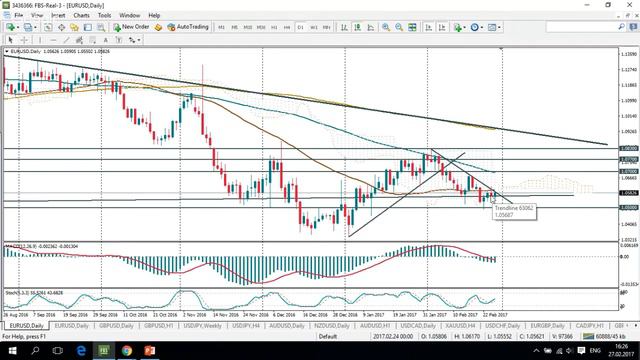Viewport: 640px width, 360px height.
Task: Toggle the AutoTrading button
Action: 188,27
